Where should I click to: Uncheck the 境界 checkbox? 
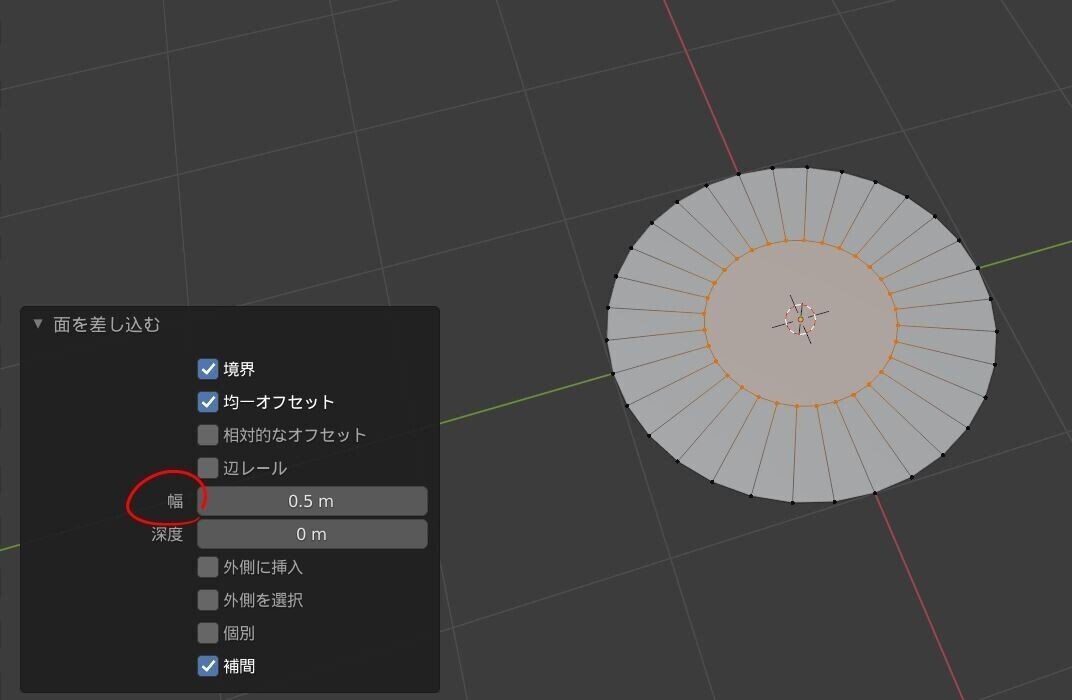(208, 369)
